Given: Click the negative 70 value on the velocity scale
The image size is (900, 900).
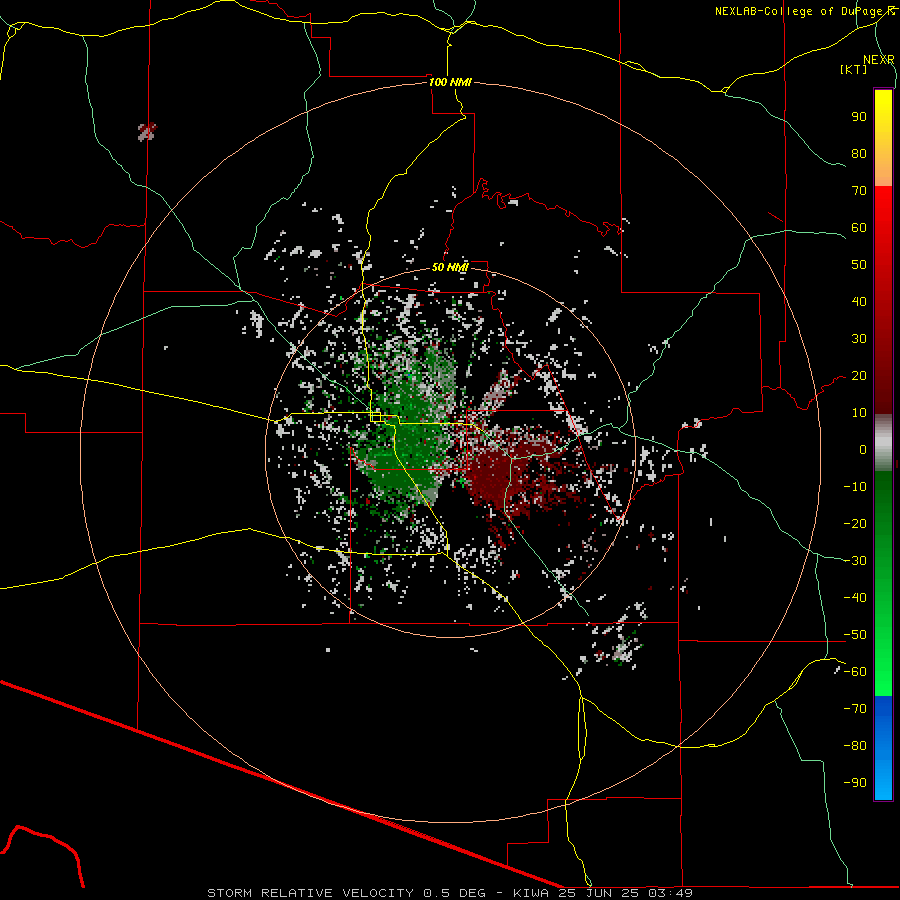Looking at the screenshot, I should click(x=855, y=709).
